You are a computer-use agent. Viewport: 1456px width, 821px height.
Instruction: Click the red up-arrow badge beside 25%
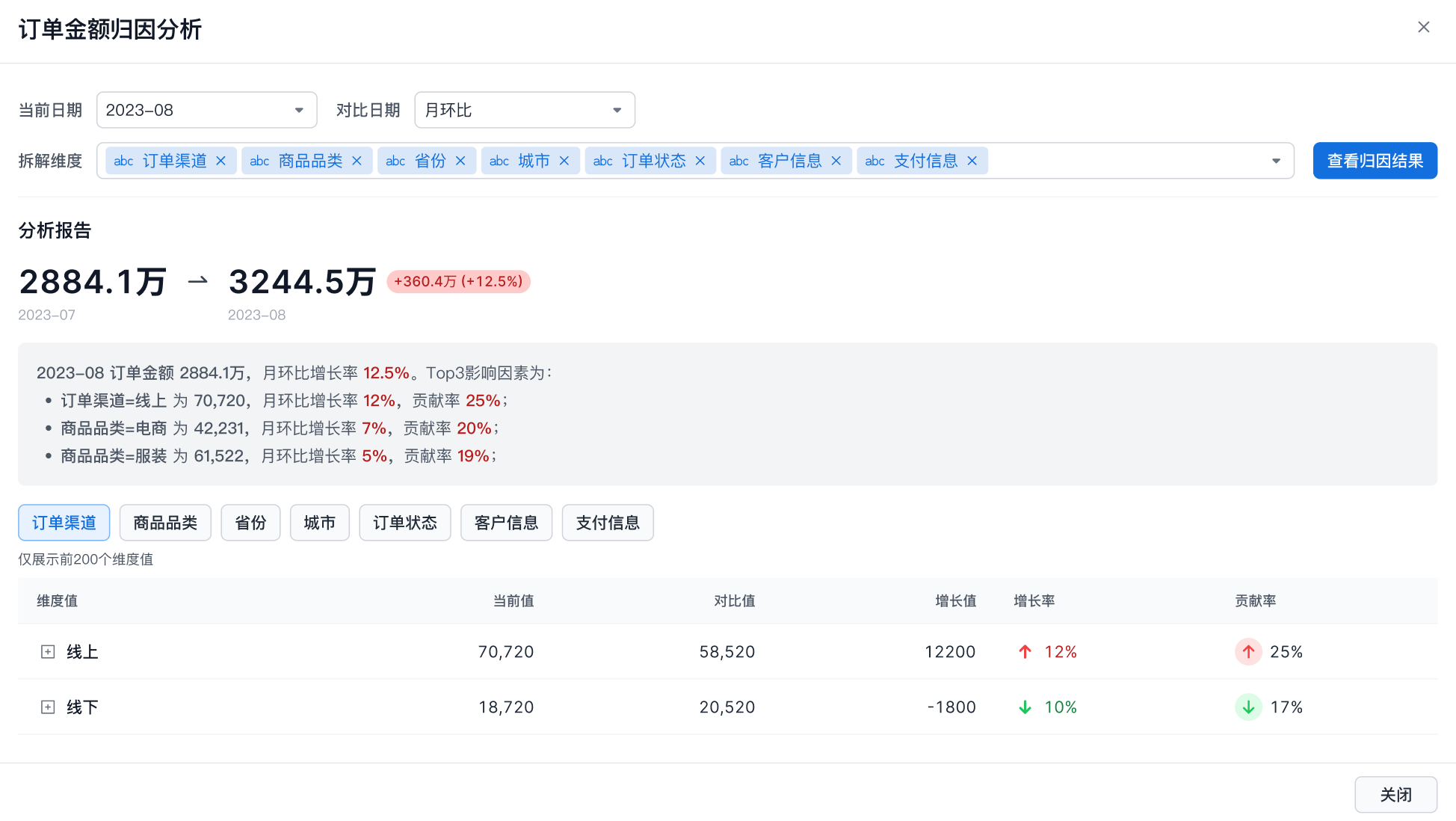(1248, 652)
